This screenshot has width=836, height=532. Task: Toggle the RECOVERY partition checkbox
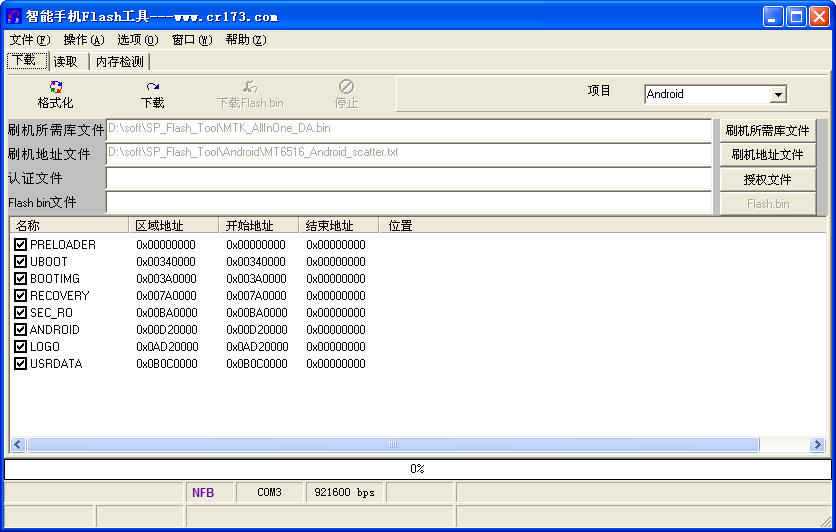pos(21,296)
